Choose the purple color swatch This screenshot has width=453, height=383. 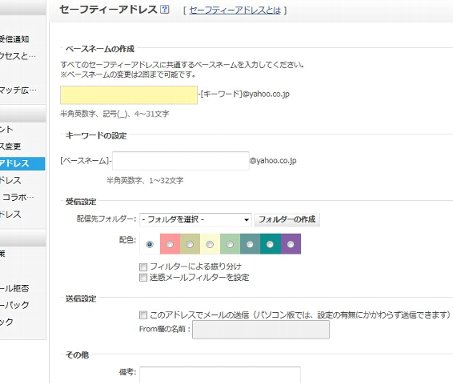coord(291,244)
